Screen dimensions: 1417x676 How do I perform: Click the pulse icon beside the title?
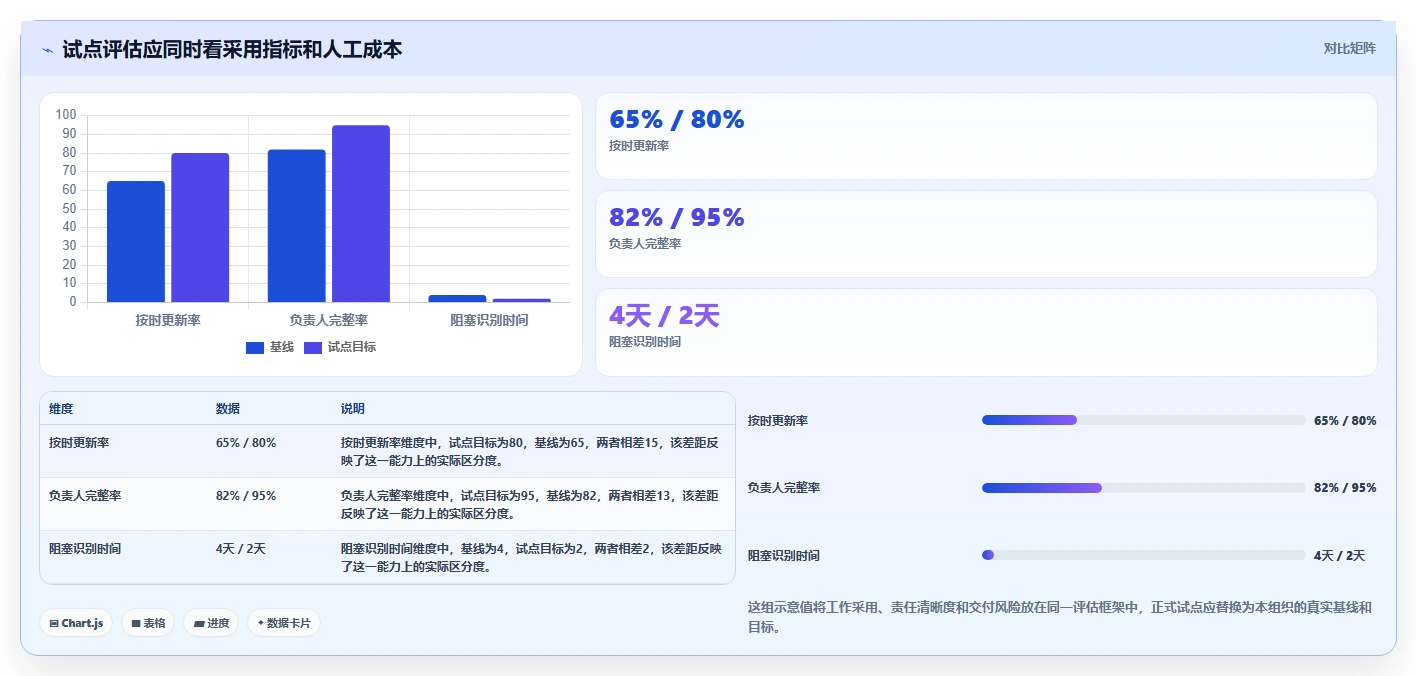point(48,50)
